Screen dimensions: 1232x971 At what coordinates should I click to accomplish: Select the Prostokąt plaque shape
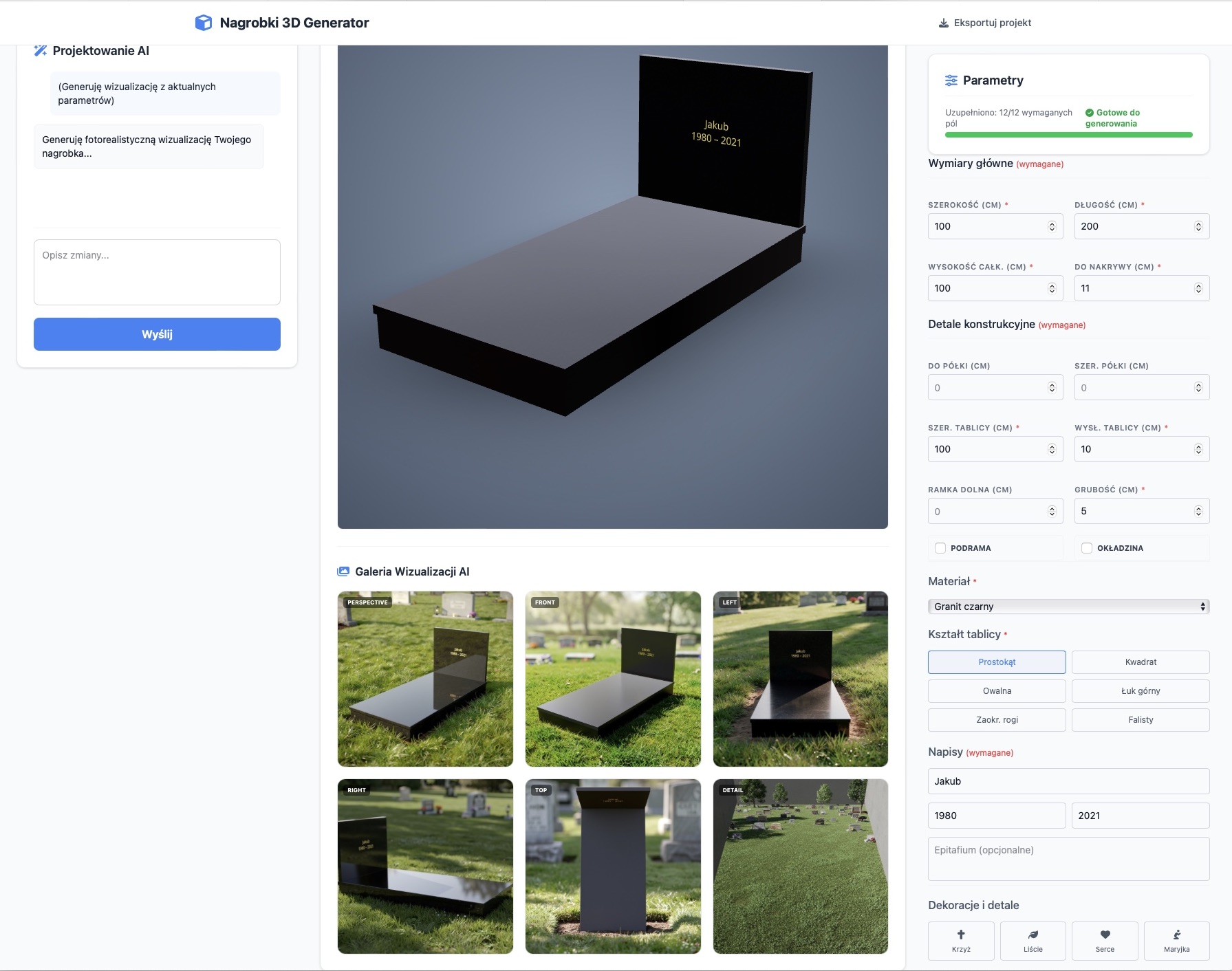pyautogui.click(x=997, y=662)
